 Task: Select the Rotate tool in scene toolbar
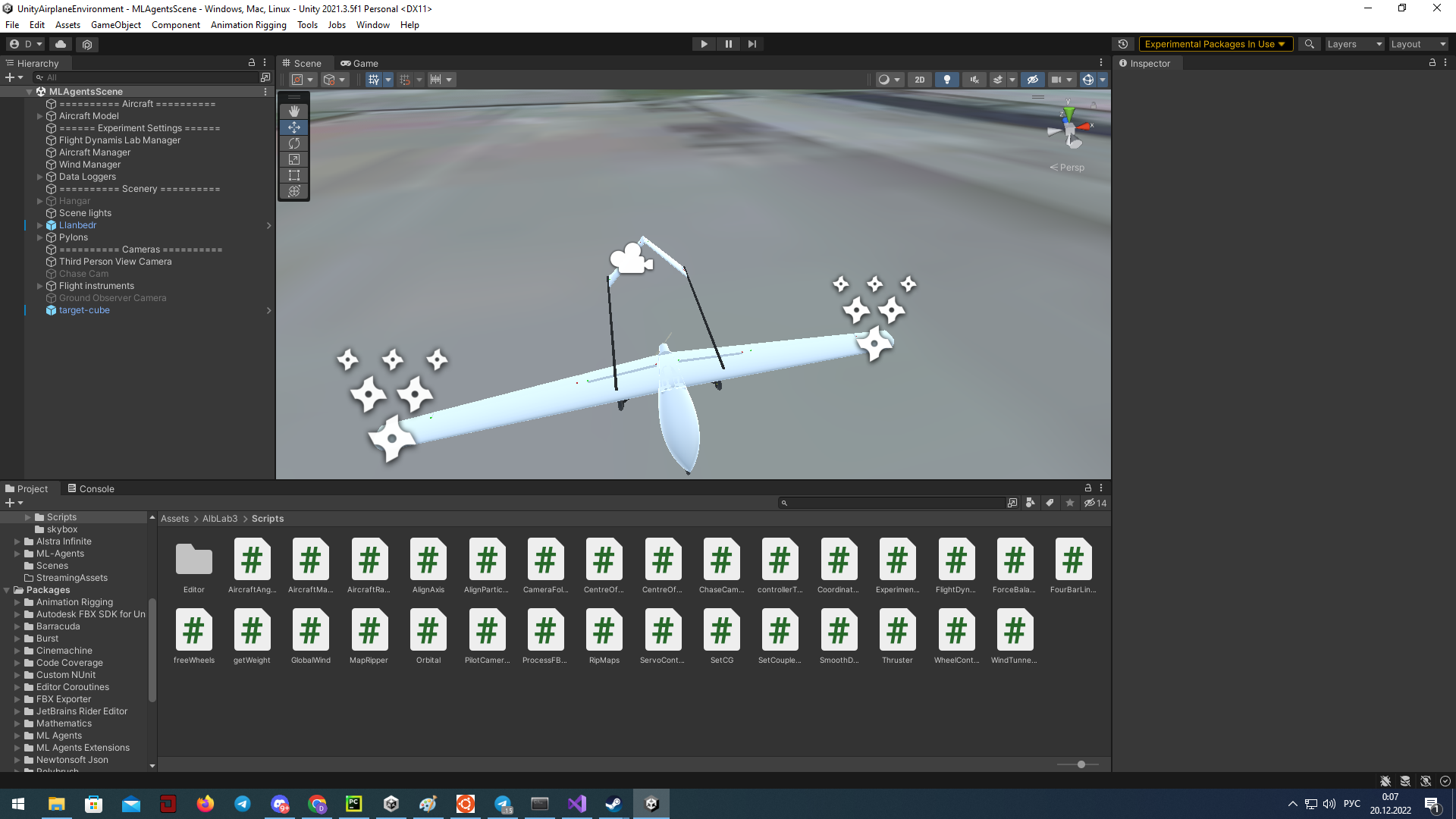pyautogui.click(x=294, y=143)
